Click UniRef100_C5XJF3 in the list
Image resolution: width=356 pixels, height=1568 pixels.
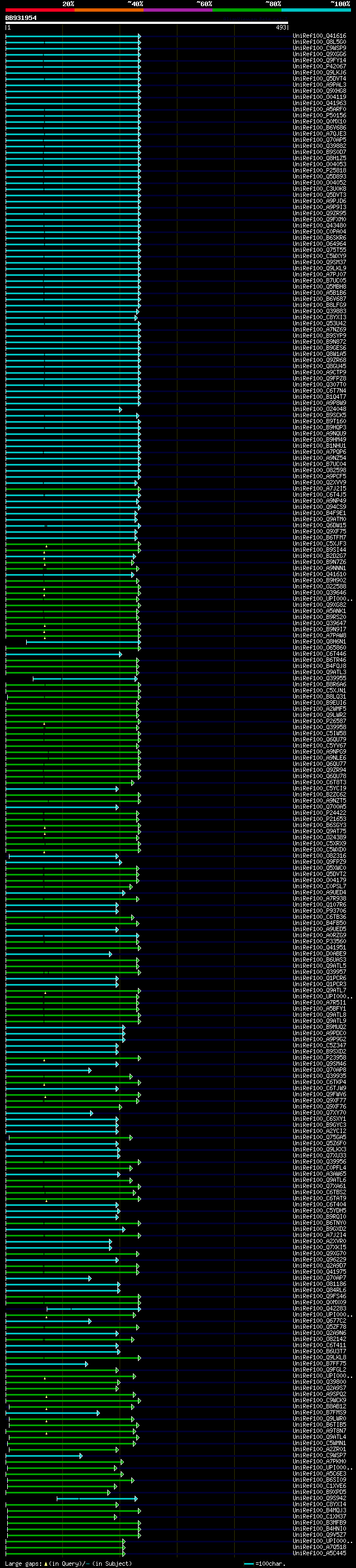(x=319, y=543)
